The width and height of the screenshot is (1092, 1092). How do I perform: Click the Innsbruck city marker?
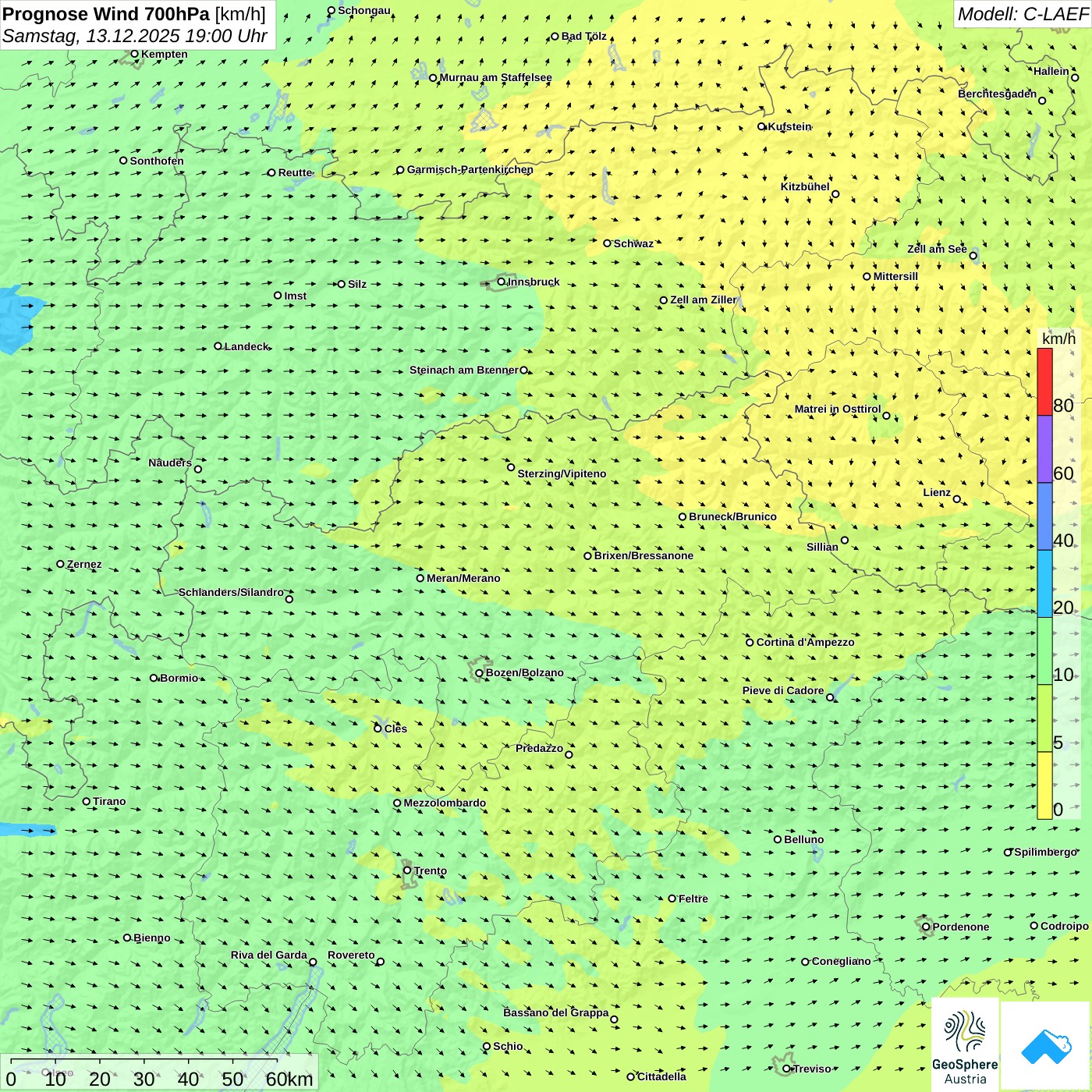pos(502,282)
